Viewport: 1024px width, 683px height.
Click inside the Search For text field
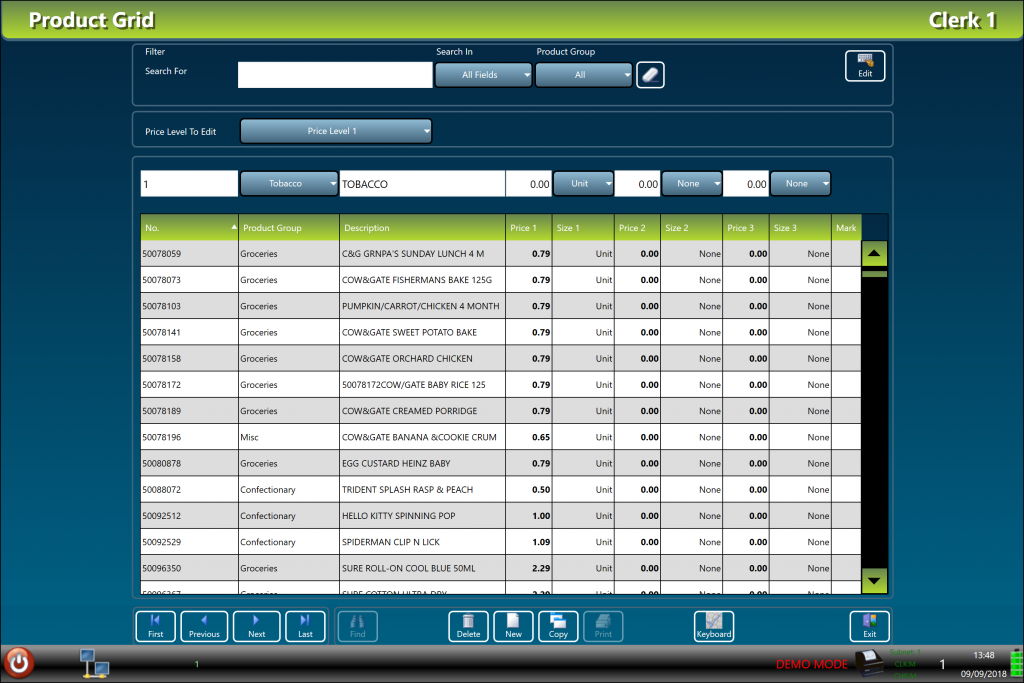(334, 74)
